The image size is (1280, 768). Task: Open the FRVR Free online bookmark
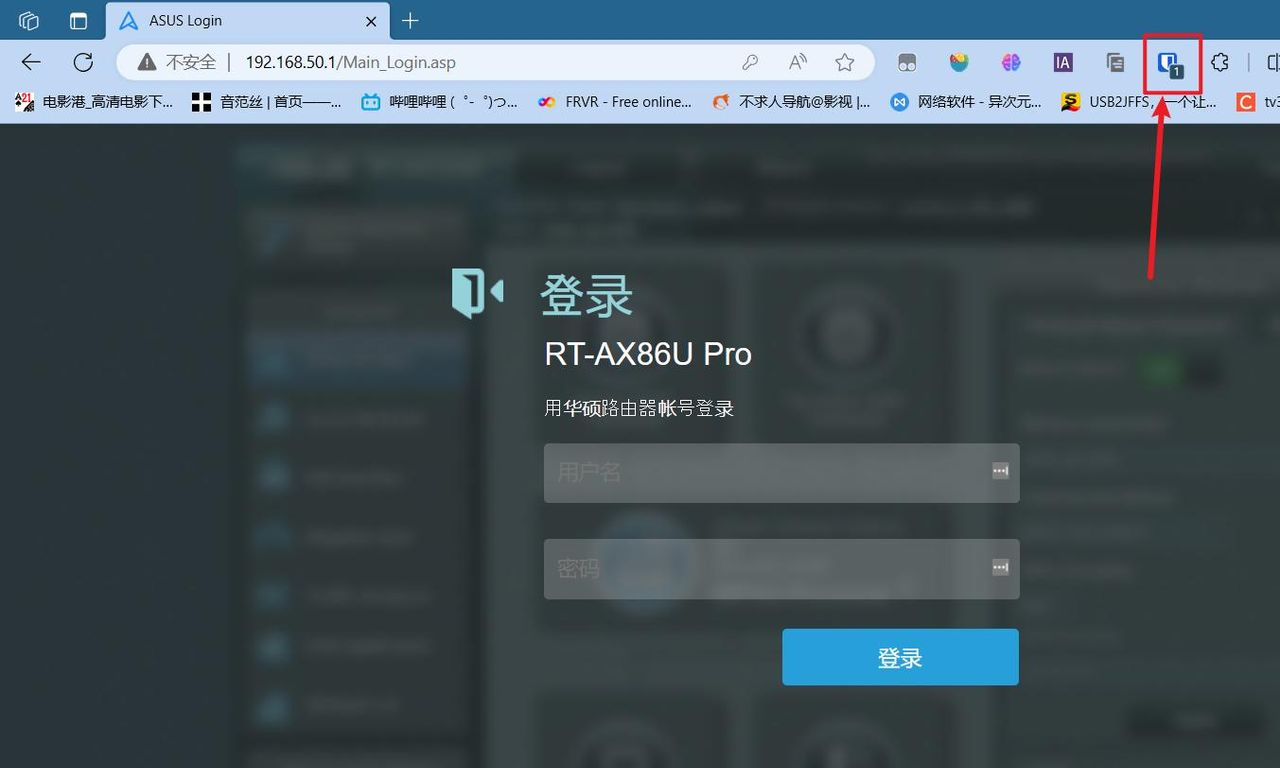[x=614, y=101]
